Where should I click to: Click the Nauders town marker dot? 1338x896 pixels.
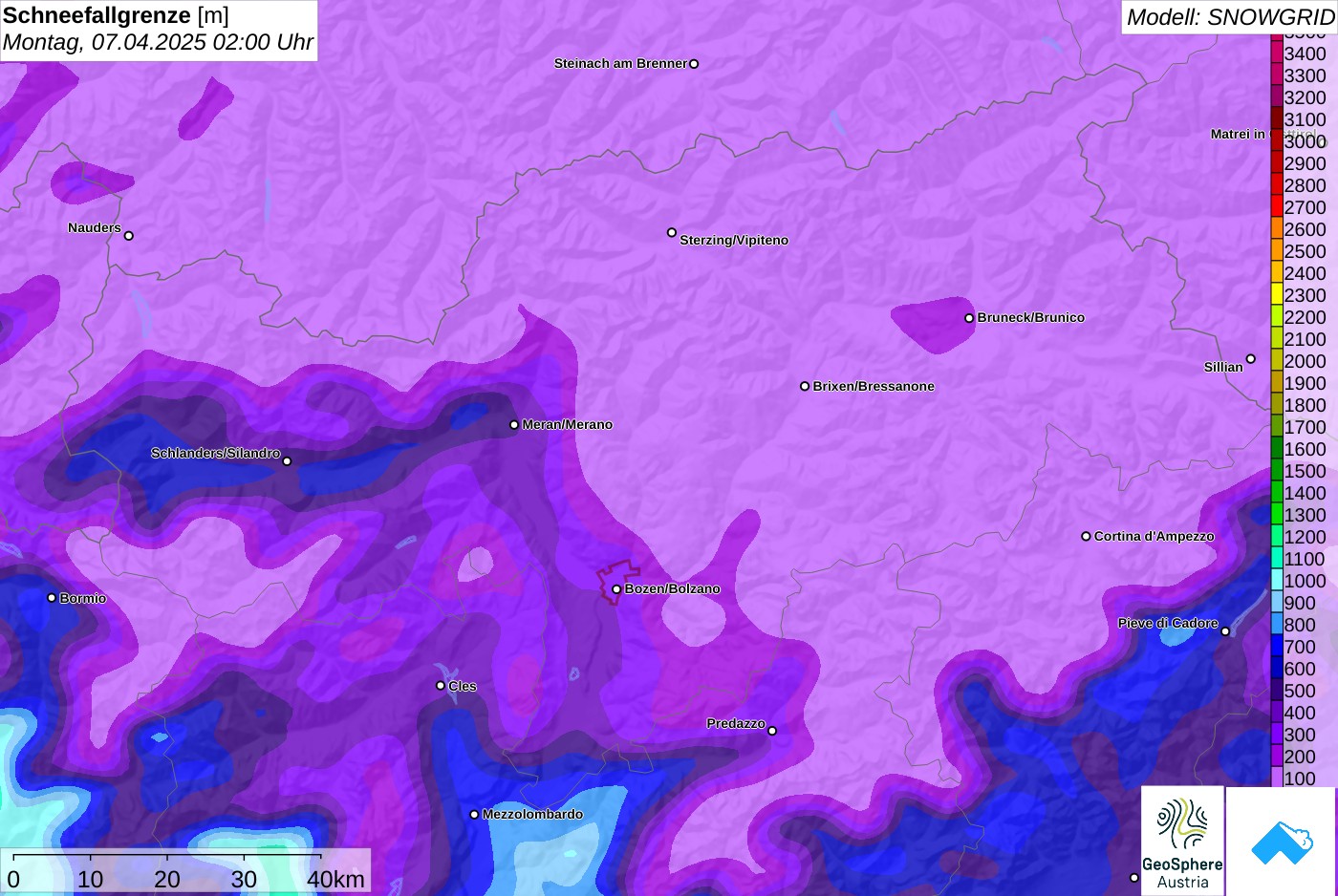pos(129,236)
